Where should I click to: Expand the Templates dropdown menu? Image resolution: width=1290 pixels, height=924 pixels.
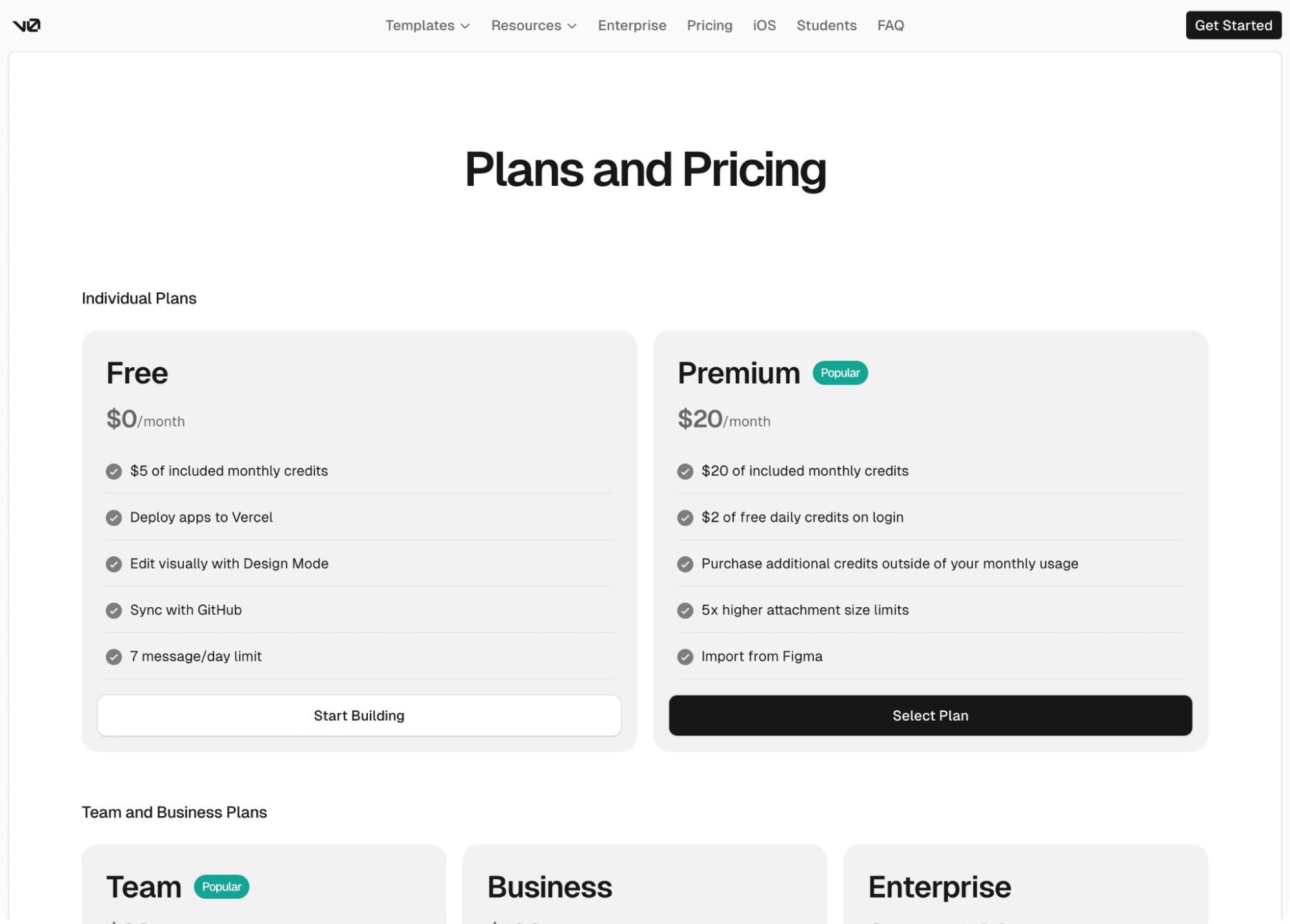click(427, 26)
